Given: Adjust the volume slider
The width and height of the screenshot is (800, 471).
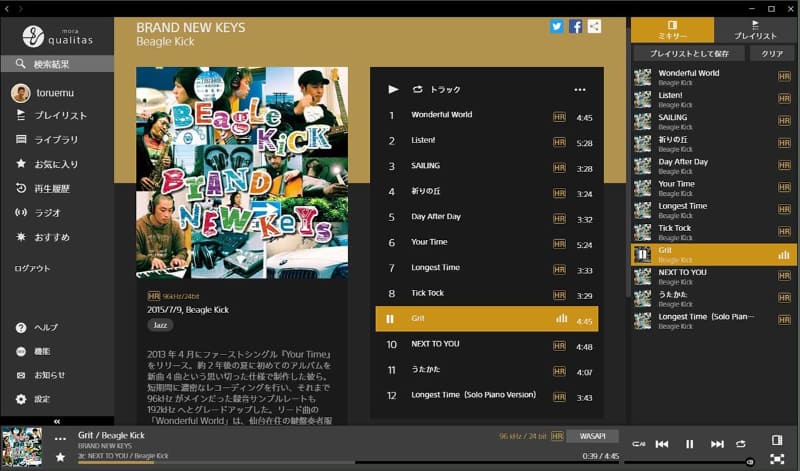Looking at the screenshot, I should [689, 462].
